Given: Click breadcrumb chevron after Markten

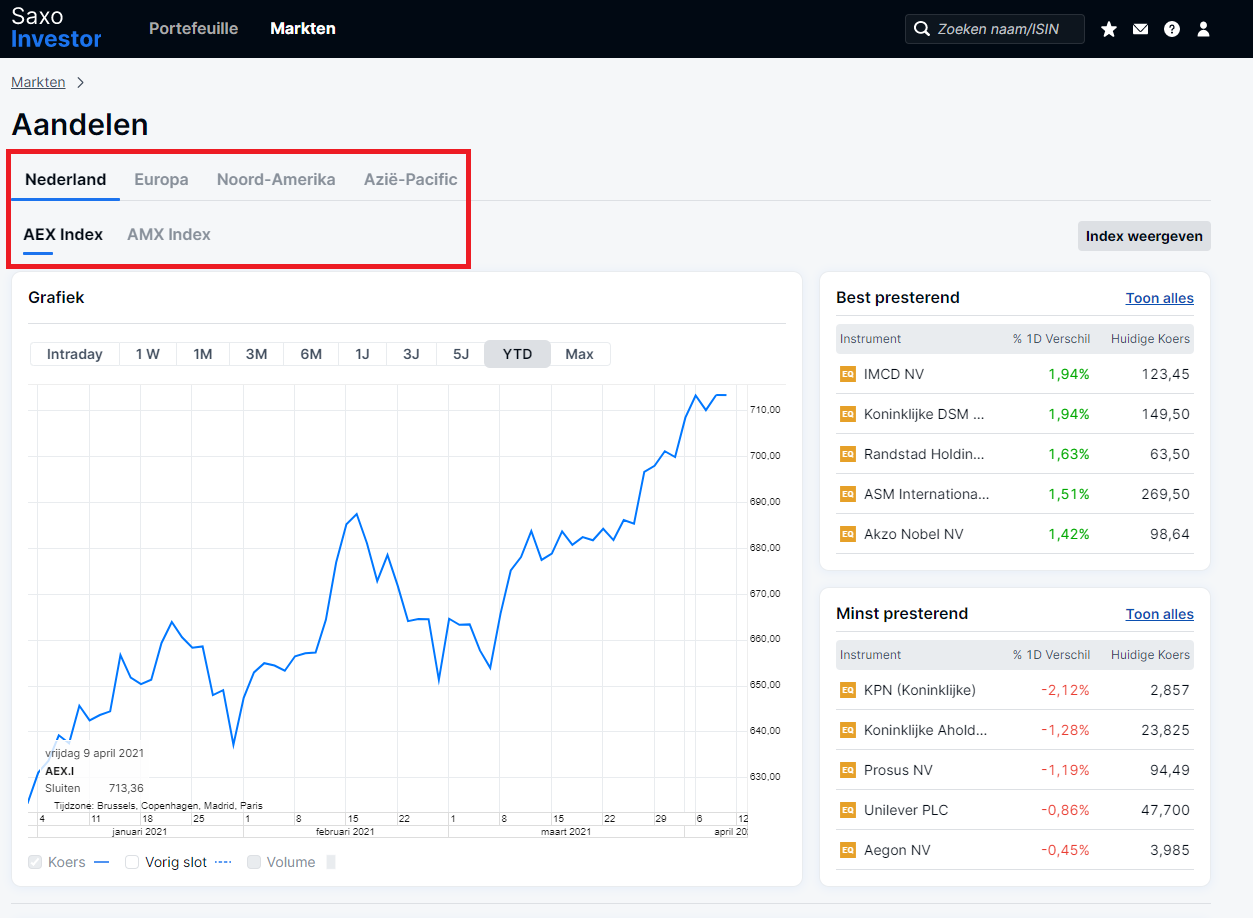Looking at the screenshot, I should (x=81, y=83).
